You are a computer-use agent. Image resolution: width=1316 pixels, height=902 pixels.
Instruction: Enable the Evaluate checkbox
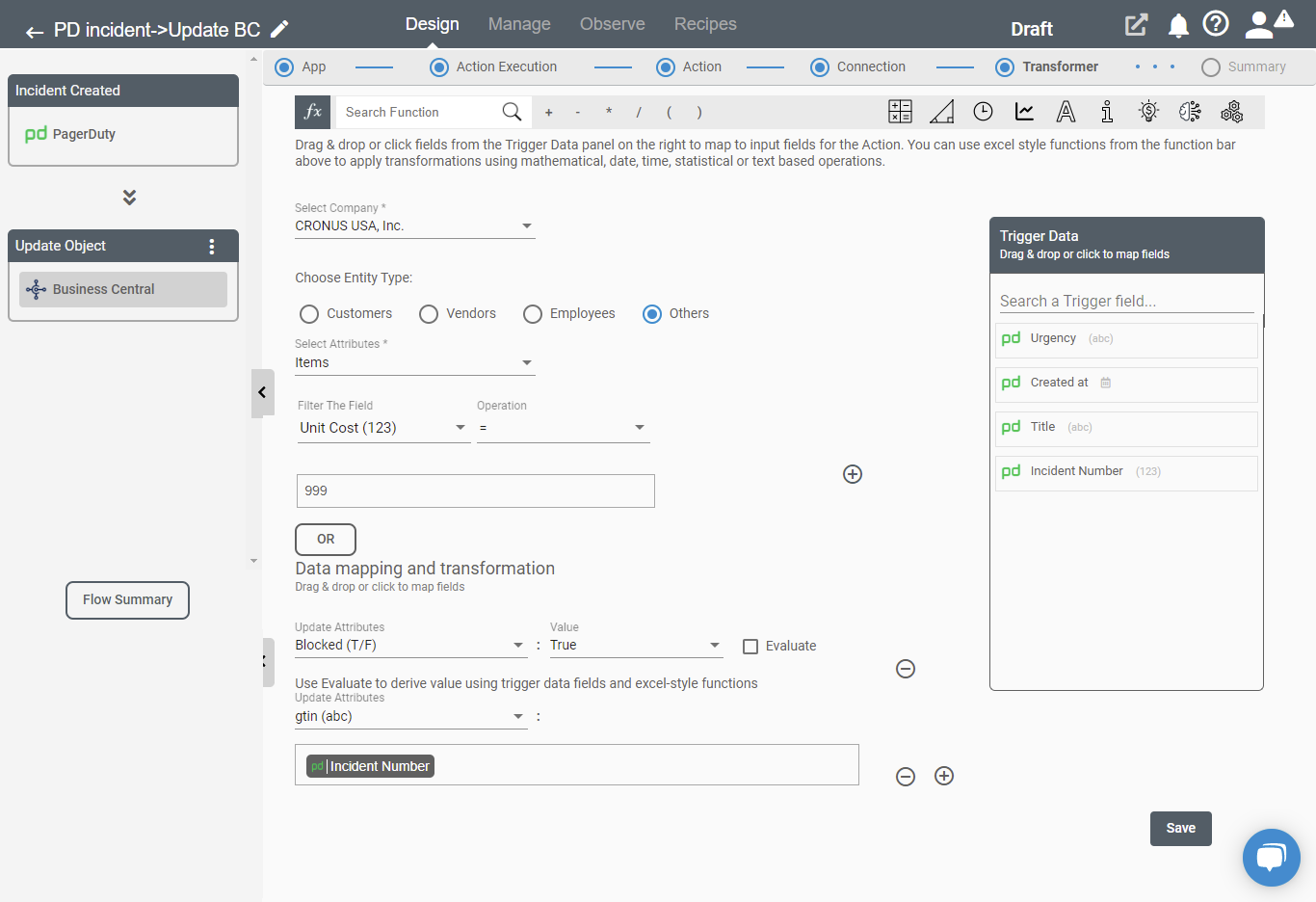pyautogui.click(x=750, y=647)
